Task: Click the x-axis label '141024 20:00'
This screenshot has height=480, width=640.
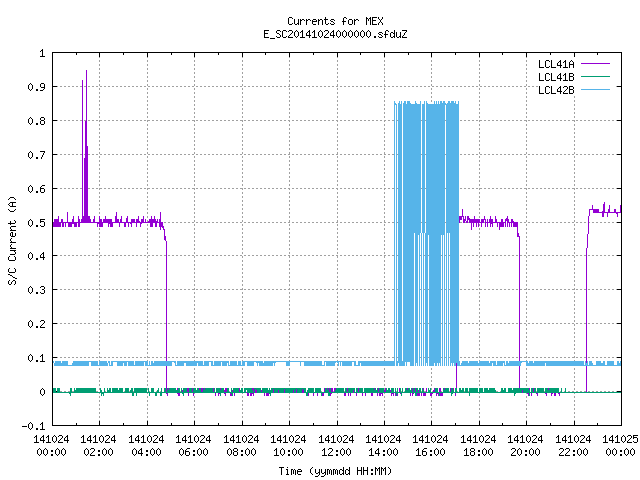Action: click(525, 446)
